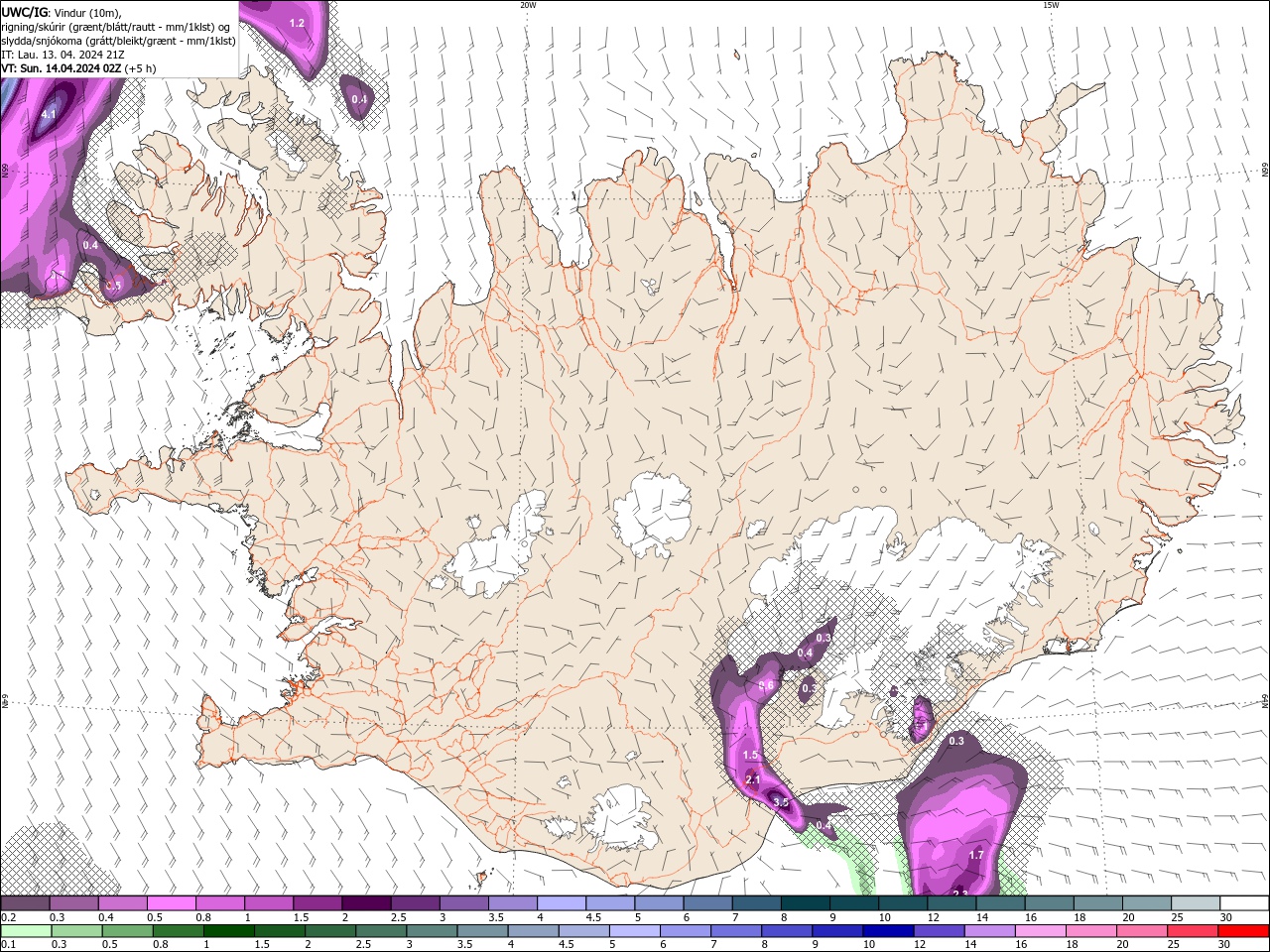Click the 15W longitude label

pyautogui.click(x=1051, y=5)
